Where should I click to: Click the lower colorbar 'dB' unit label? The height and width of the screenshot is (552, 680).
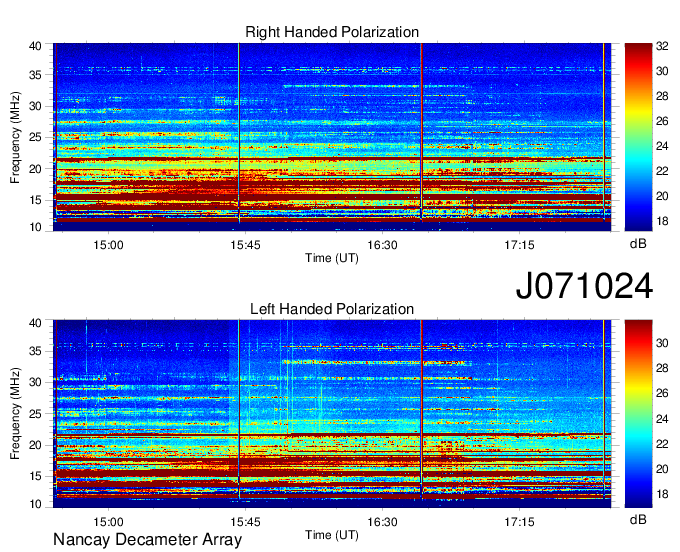(638, 519)
